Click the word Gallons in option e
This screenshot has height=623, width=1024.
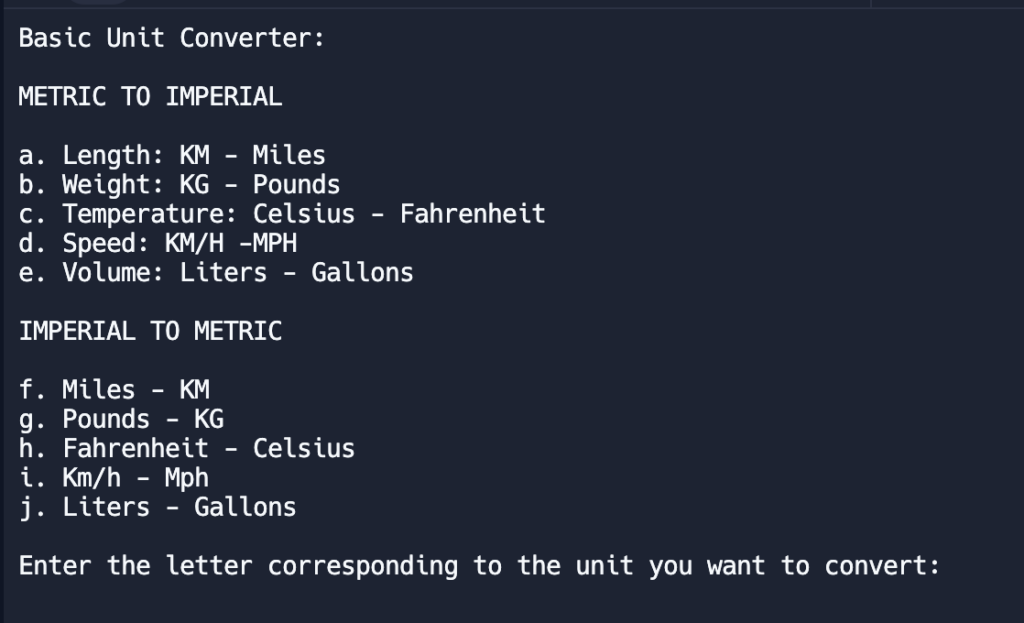pos(362,273)
